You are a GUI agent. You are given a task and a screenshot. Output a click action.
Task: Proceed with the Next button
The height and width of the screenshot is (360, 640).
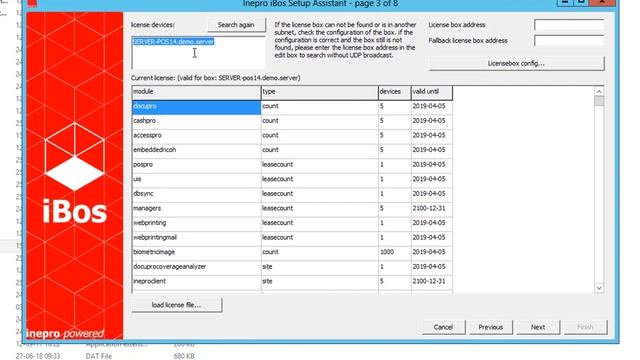(x=538, y=327)
